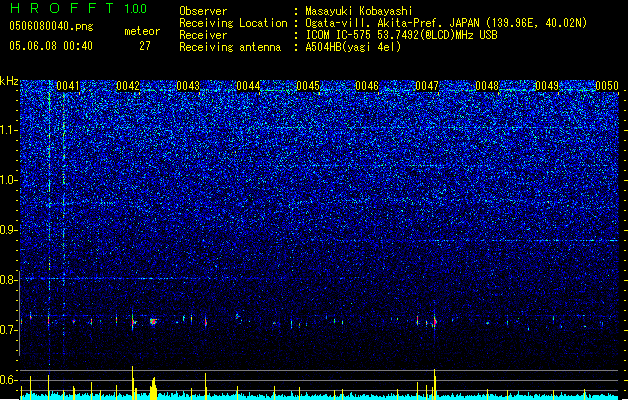This screenshot has height=400, width=629.
Task: Click the timestamp 05.06.08 00:40
Action: tap(51, 46)
